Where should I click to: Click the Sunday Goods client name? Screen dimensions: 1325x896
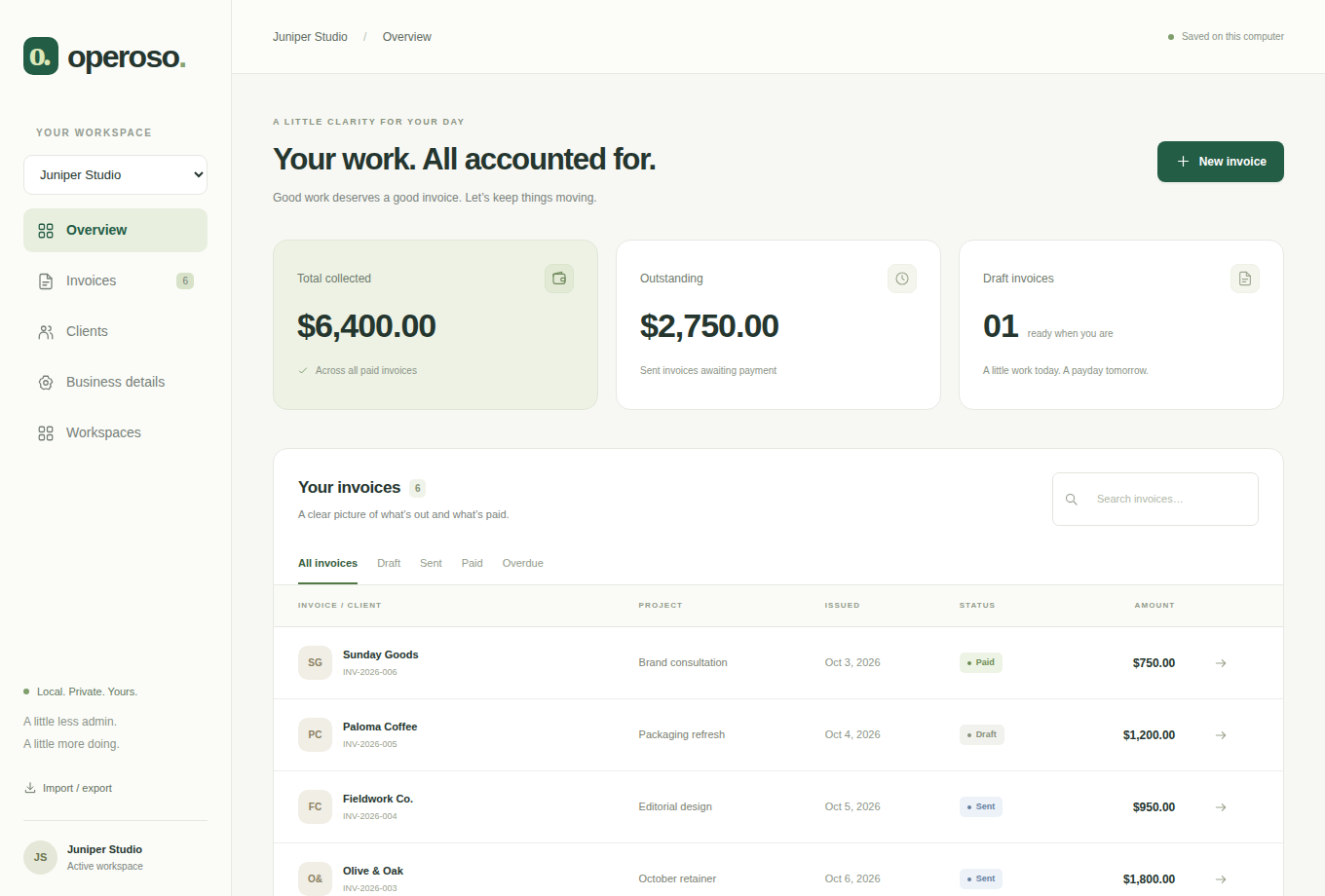click(x=380, y=654)
